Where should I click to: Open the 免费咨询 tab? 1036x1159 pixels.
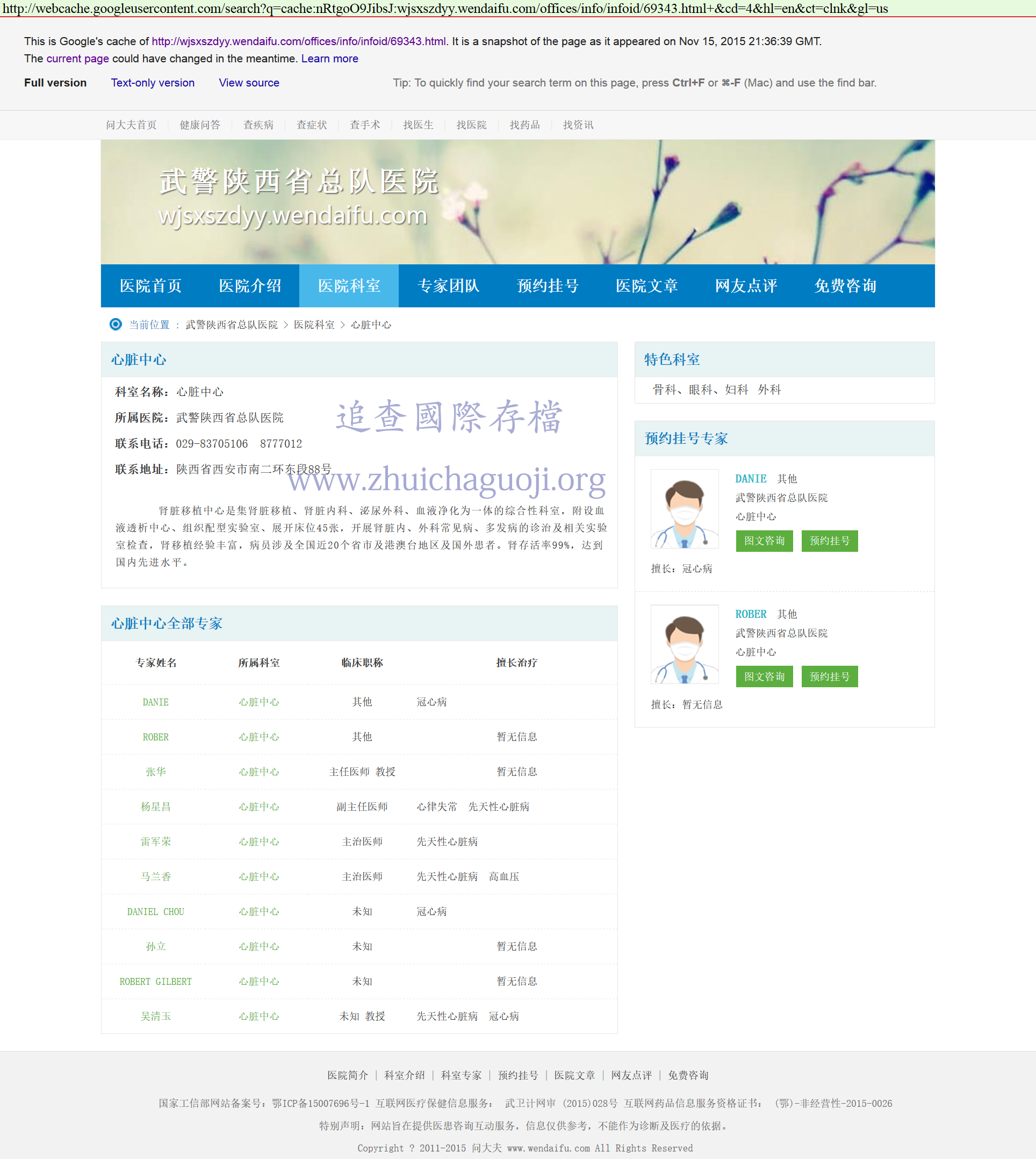[845, 286]
